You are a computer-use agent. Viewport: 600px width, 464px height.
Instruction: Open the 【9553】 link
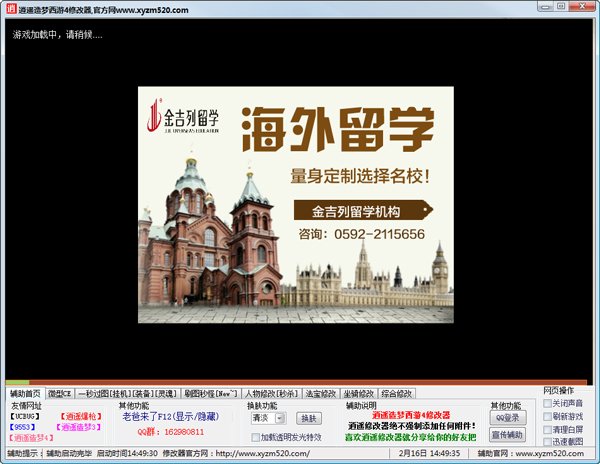23,427
